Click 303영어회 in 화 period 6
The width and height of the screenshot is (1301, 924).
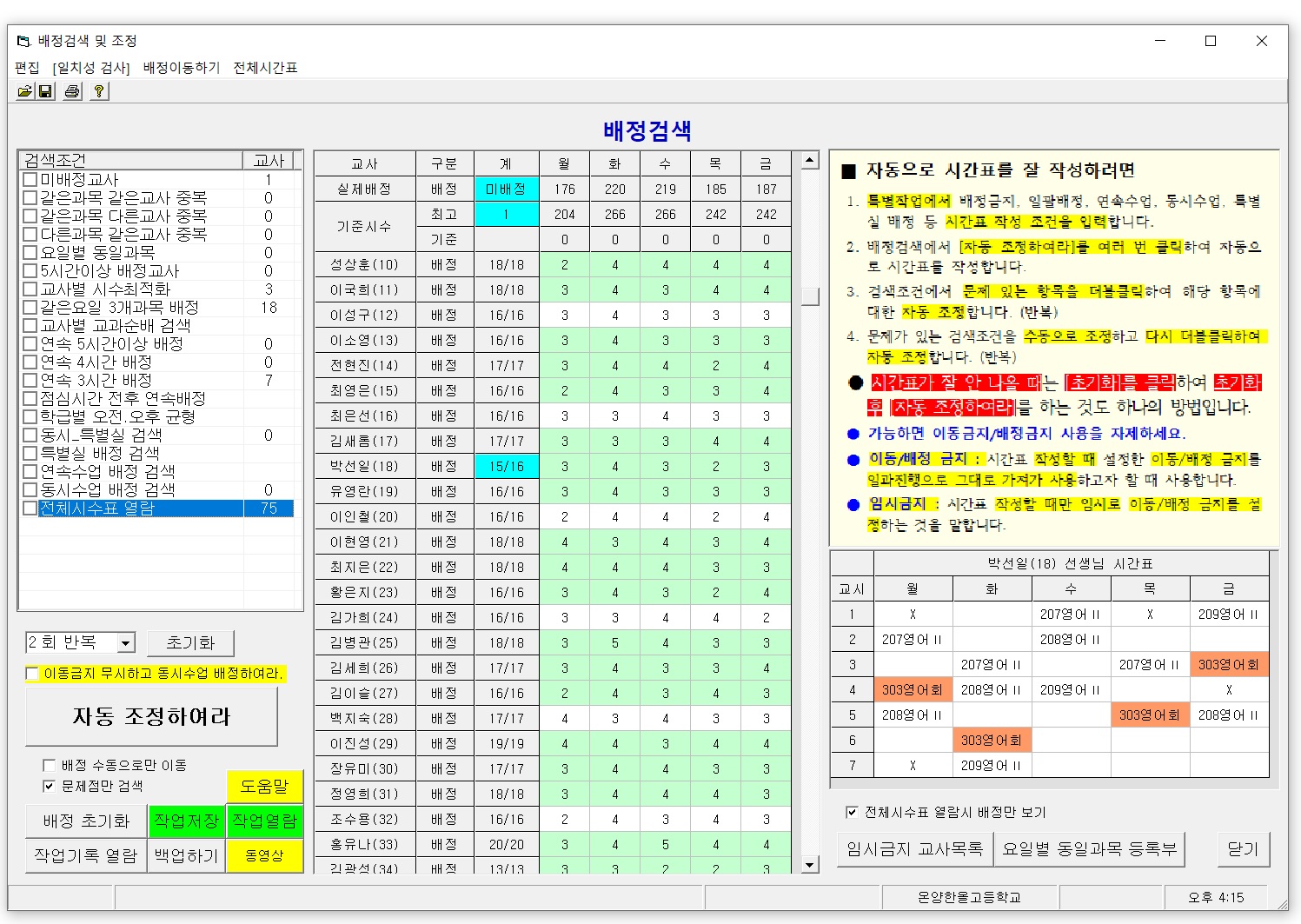992,741
